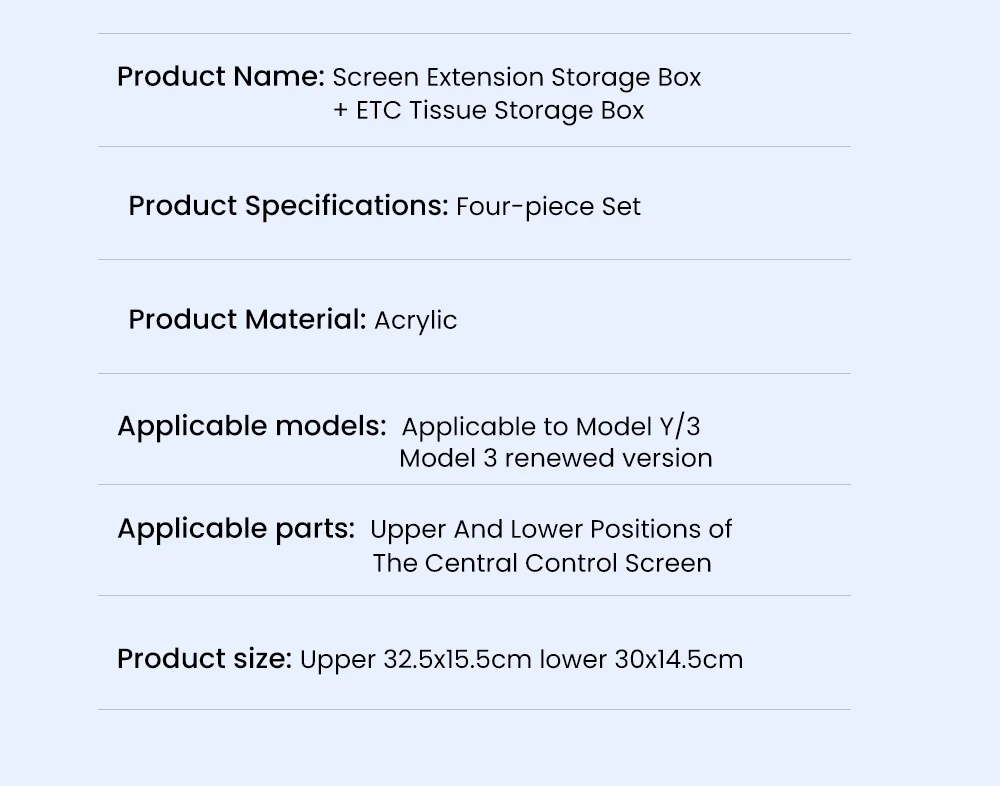The height and width of the screenshot is (786, 1000).
Task: Click the "Applicable models:" label
Action: 251,426
